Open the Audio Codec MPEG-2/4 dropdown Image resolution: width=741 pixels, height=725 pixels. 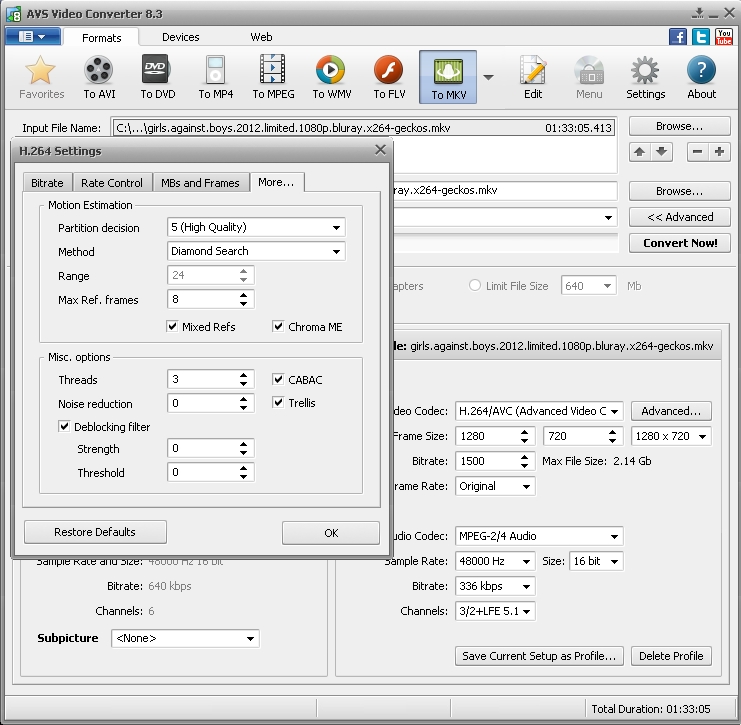(614, 536)
